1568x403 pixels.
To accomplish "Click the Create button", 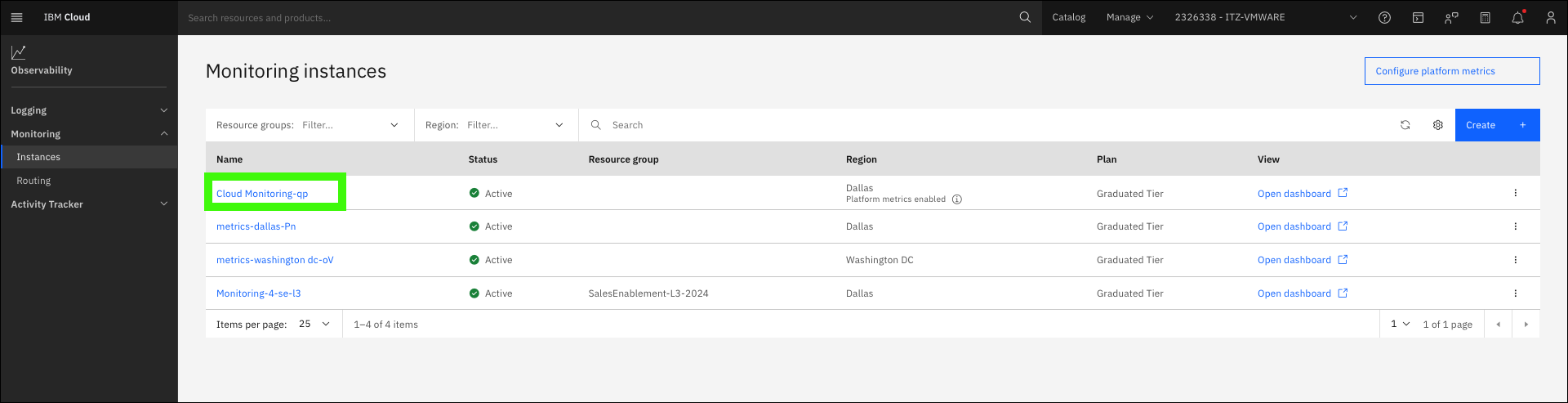I will coord(1497,125).
